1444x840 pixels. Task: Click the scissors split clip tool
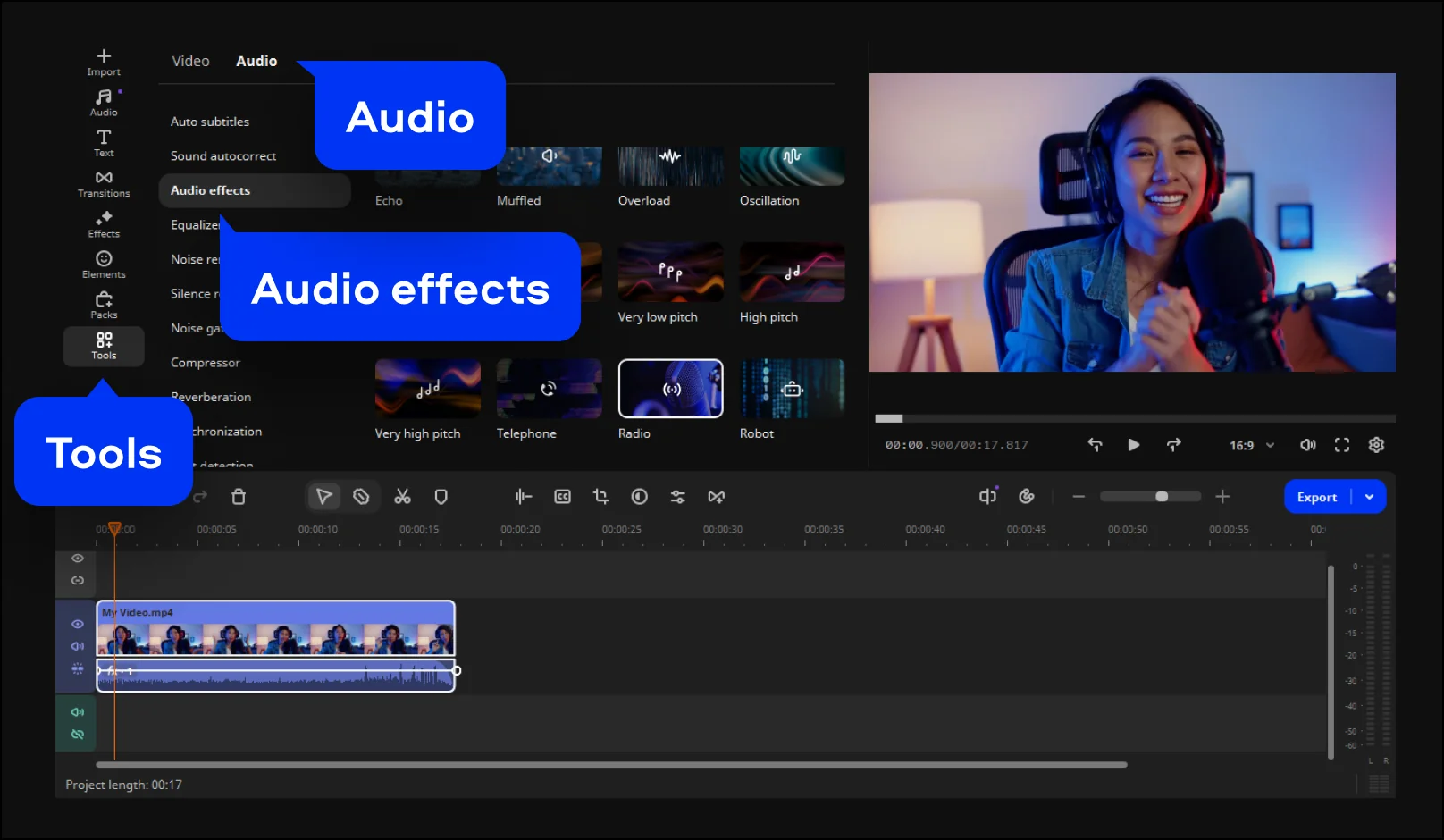tap(403, 497)
